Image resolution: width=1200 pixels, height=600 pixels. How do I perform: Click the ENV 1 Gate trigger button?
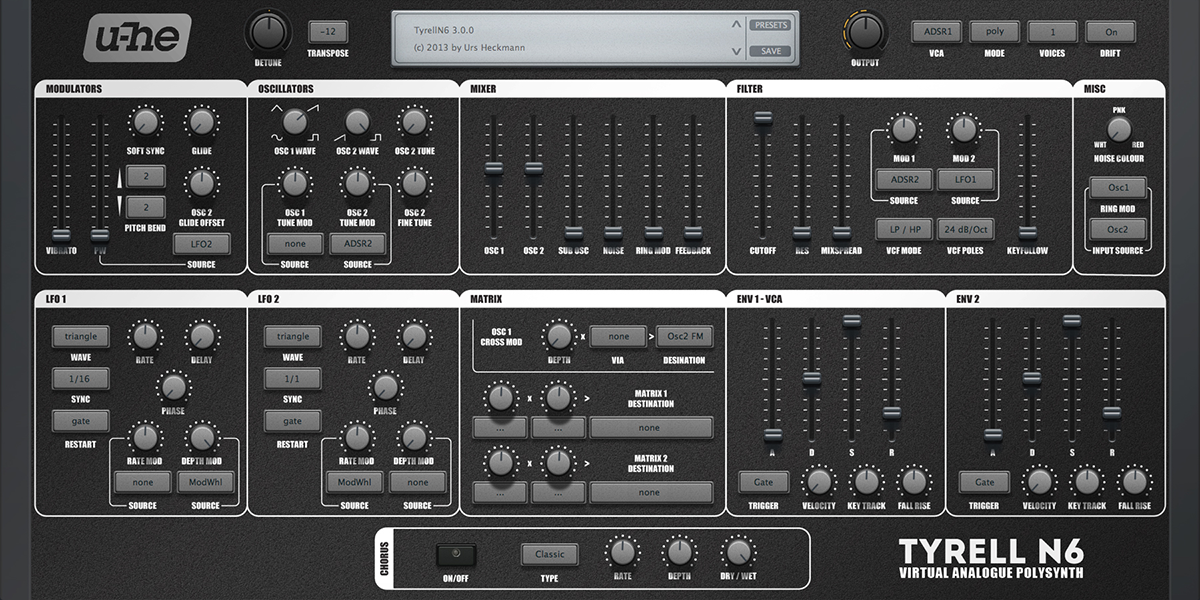(763, 482)
